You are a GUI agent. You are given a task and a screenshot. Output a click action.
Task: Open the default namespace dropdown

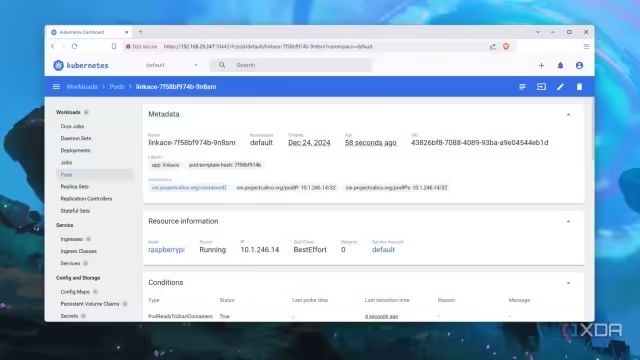pos(172,65)
